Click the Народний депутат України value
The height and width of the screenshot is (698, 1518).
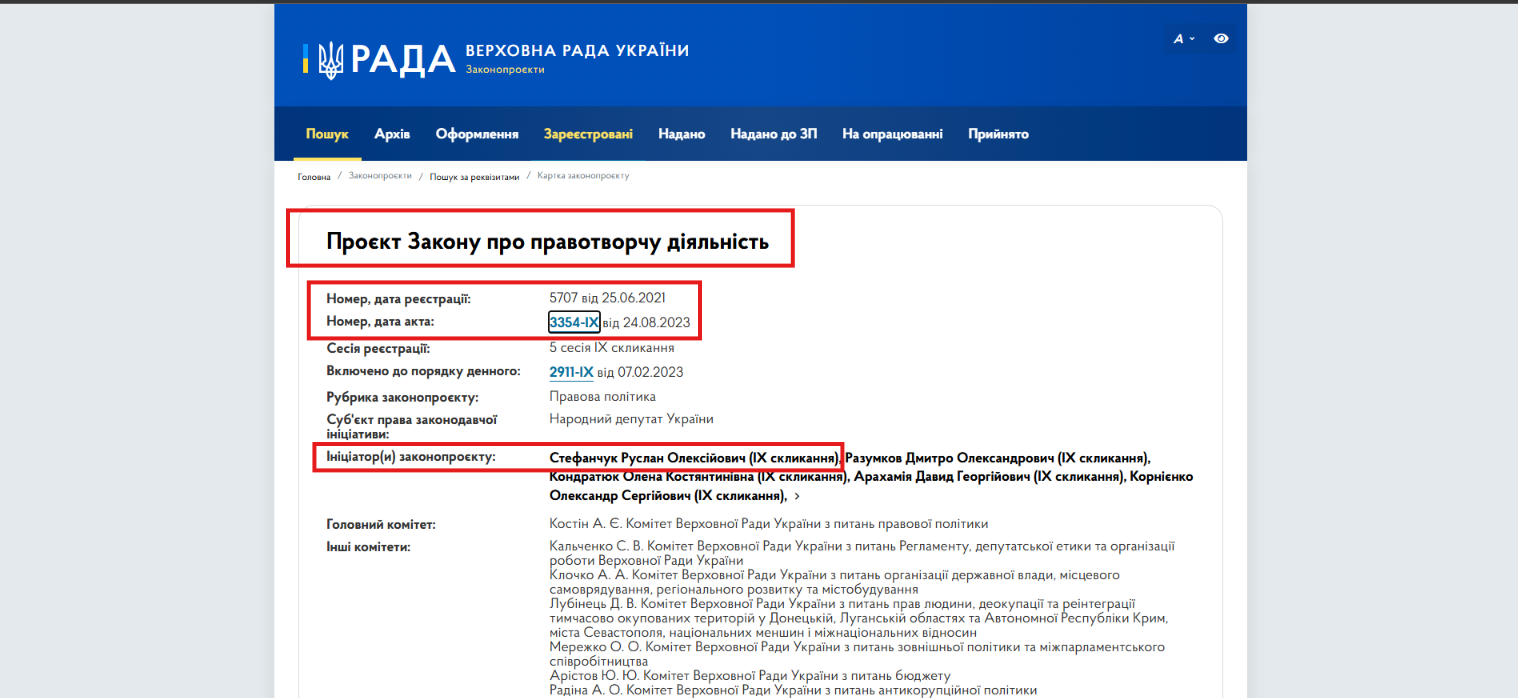click(x=632, y=419)
